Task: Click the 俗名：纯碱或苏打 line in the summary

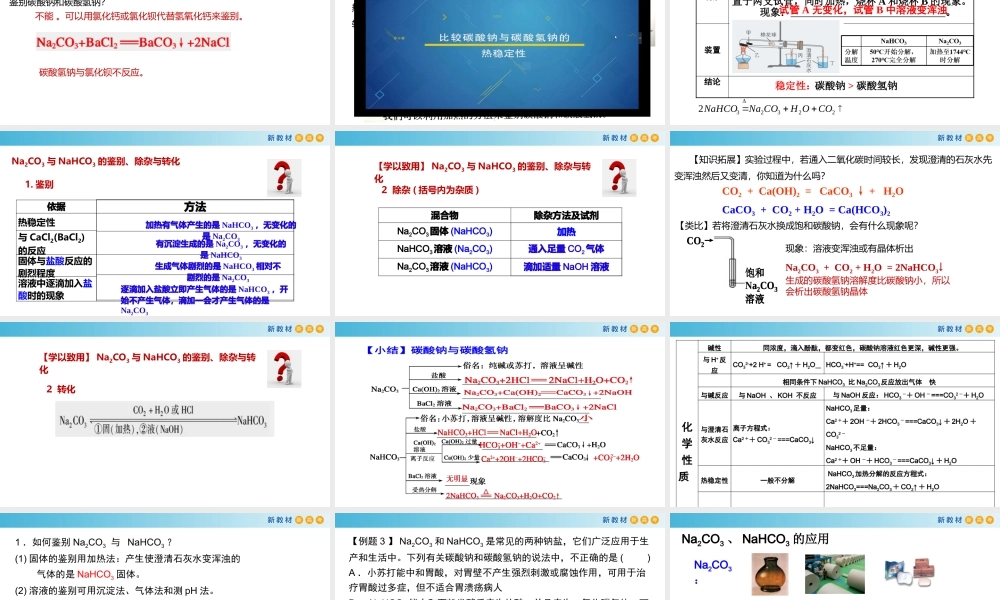Action: pos(523,365)
